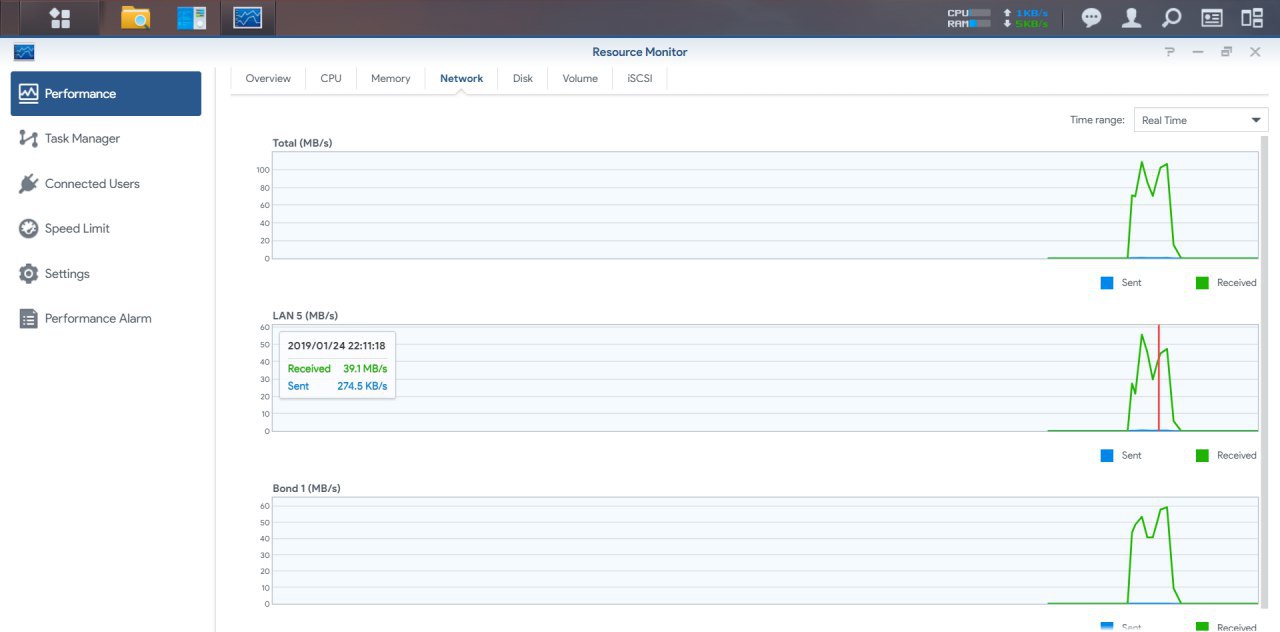
Task: Switch to the iSCSI tab
Action: pyautogui.click(x=640, y=78)
